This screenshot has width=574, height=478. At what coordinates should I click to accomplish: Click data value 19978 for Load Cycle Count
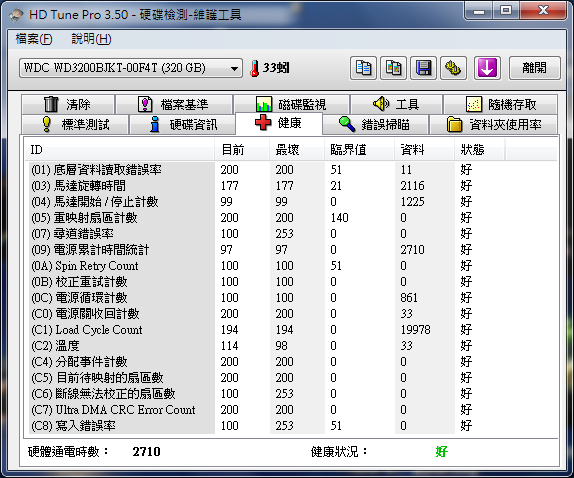click(415, 330)
